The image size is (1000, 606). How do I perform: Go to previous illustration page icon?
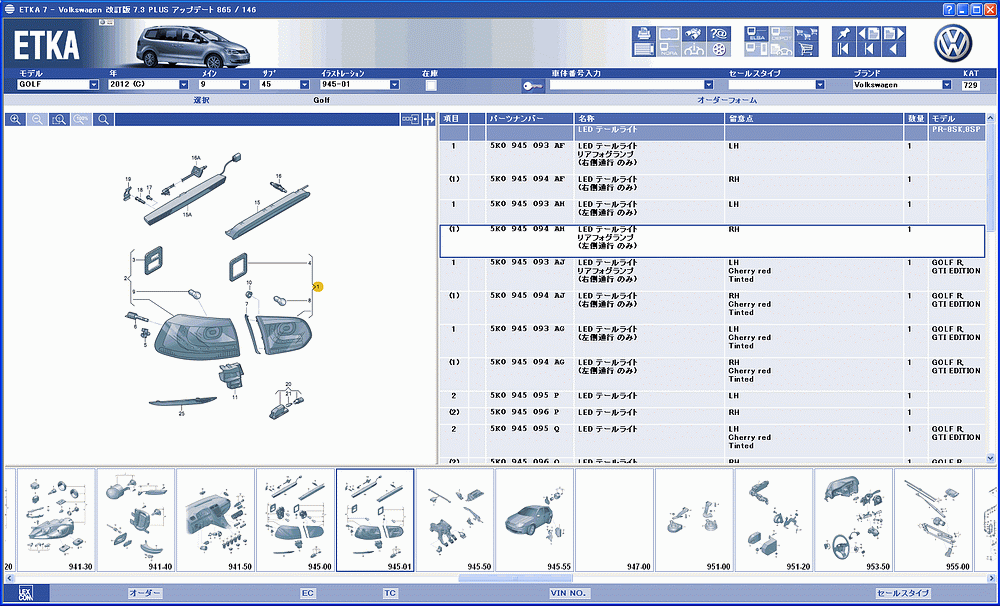(869, 34)
